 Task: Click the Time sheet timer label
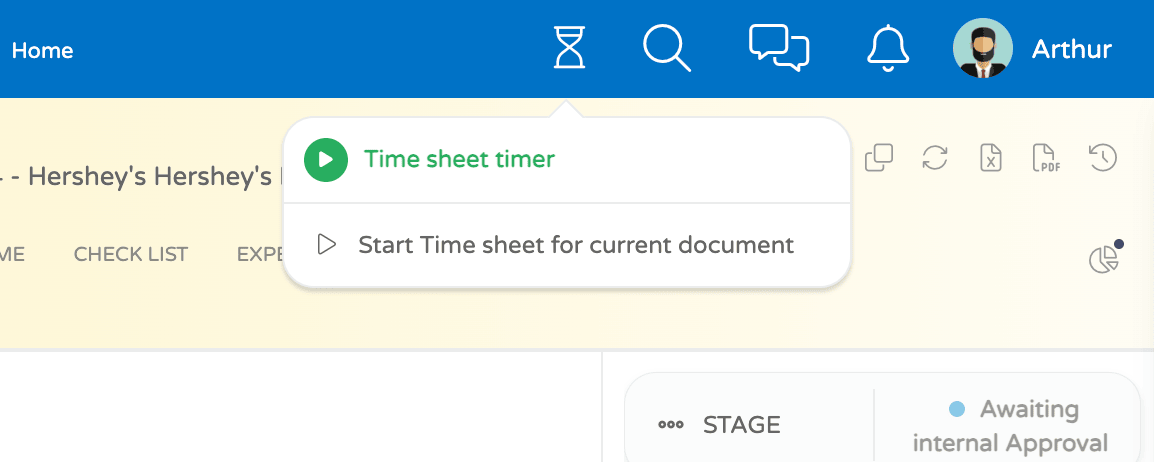click(459, 159)
